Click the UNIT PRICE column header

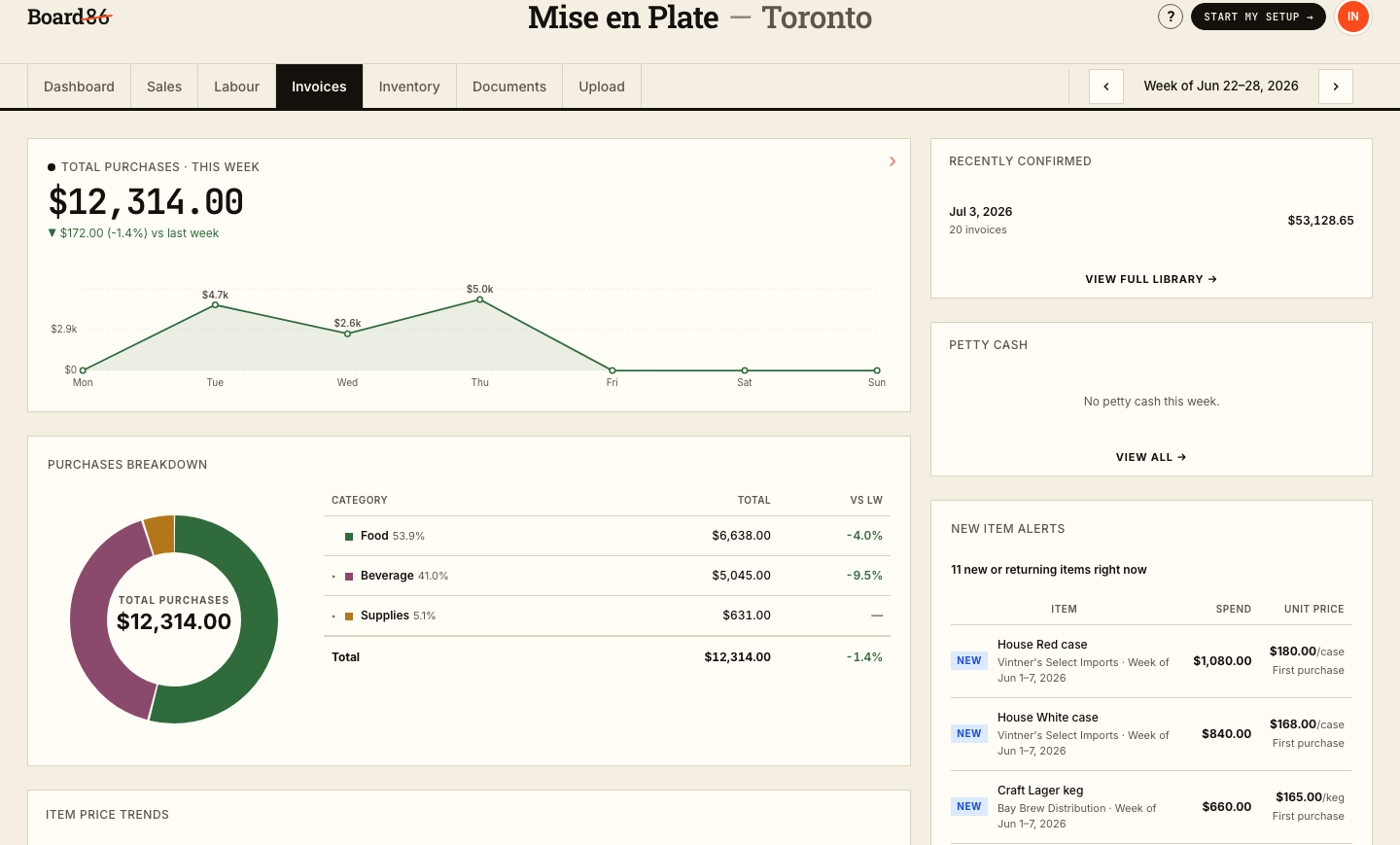(x=1314, y=609)
